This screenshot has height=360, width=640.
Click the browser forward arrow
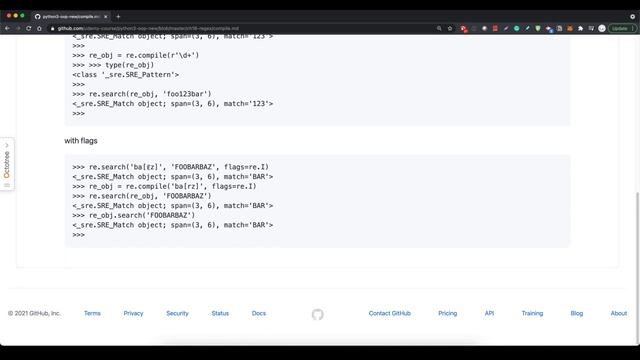point(18,29)
